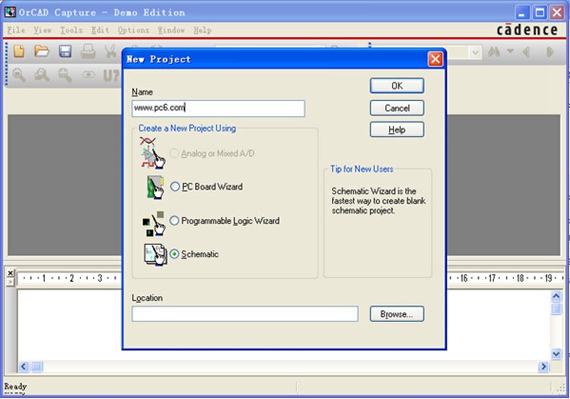Expand the toolbar combo box dropdown arrow
The image size is (570, 399).
pos(475,53)
